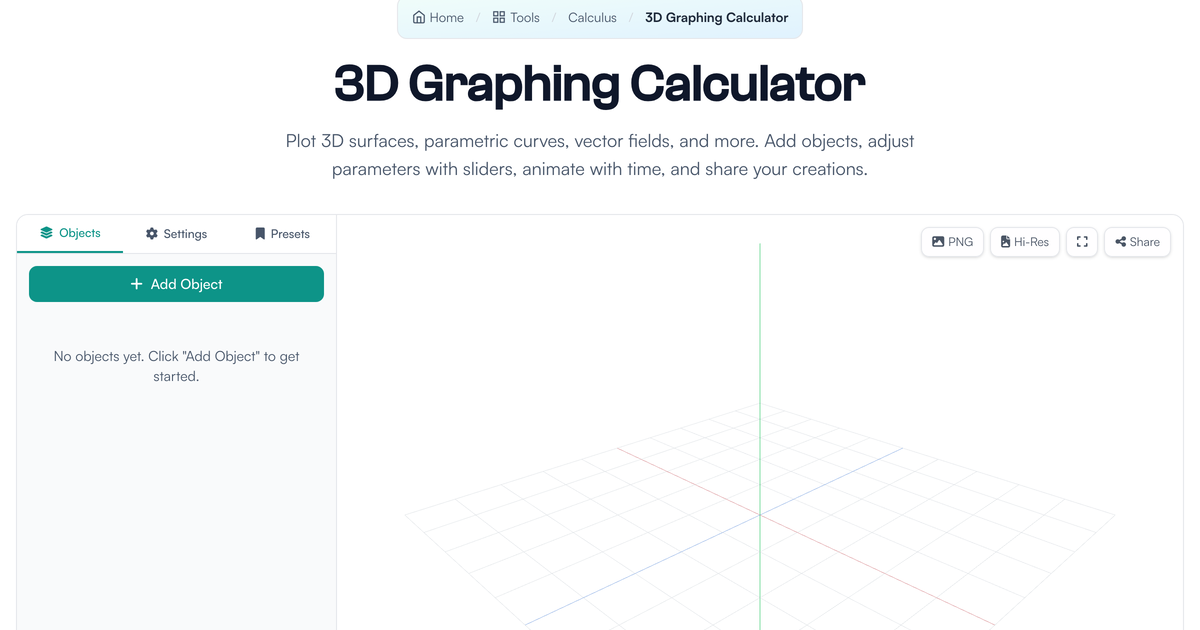
Task: Click the green vertical axis in viewport
Action: click(x=760, y=350)
